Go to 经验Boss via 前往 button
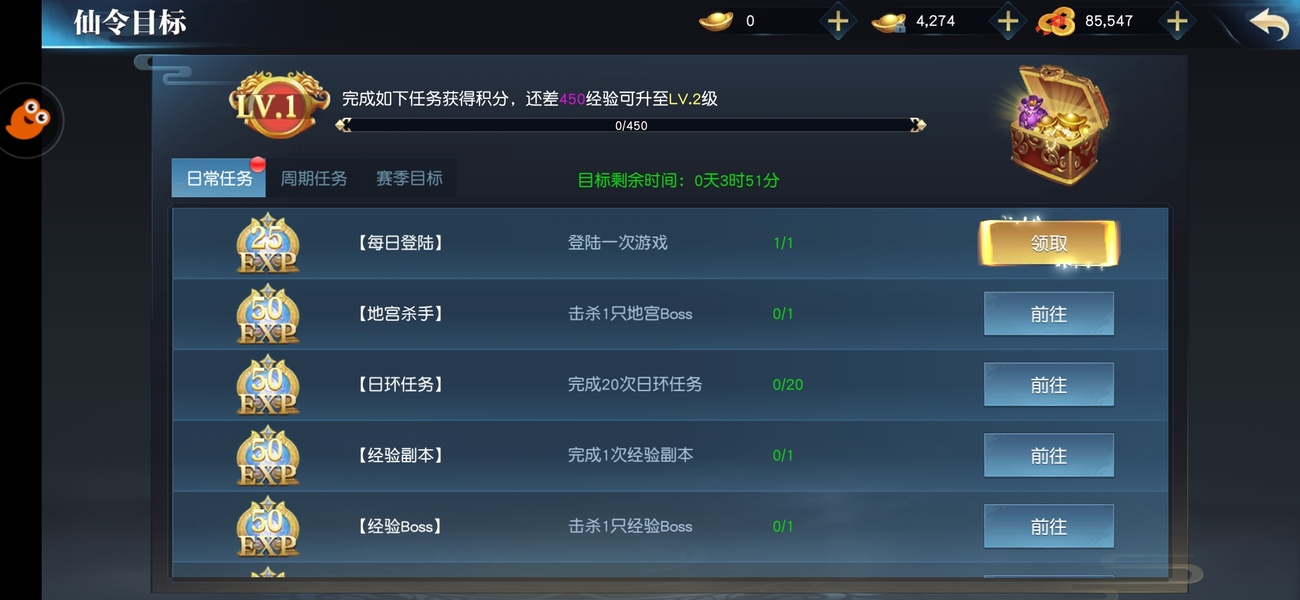 (x=1048, y=527)
